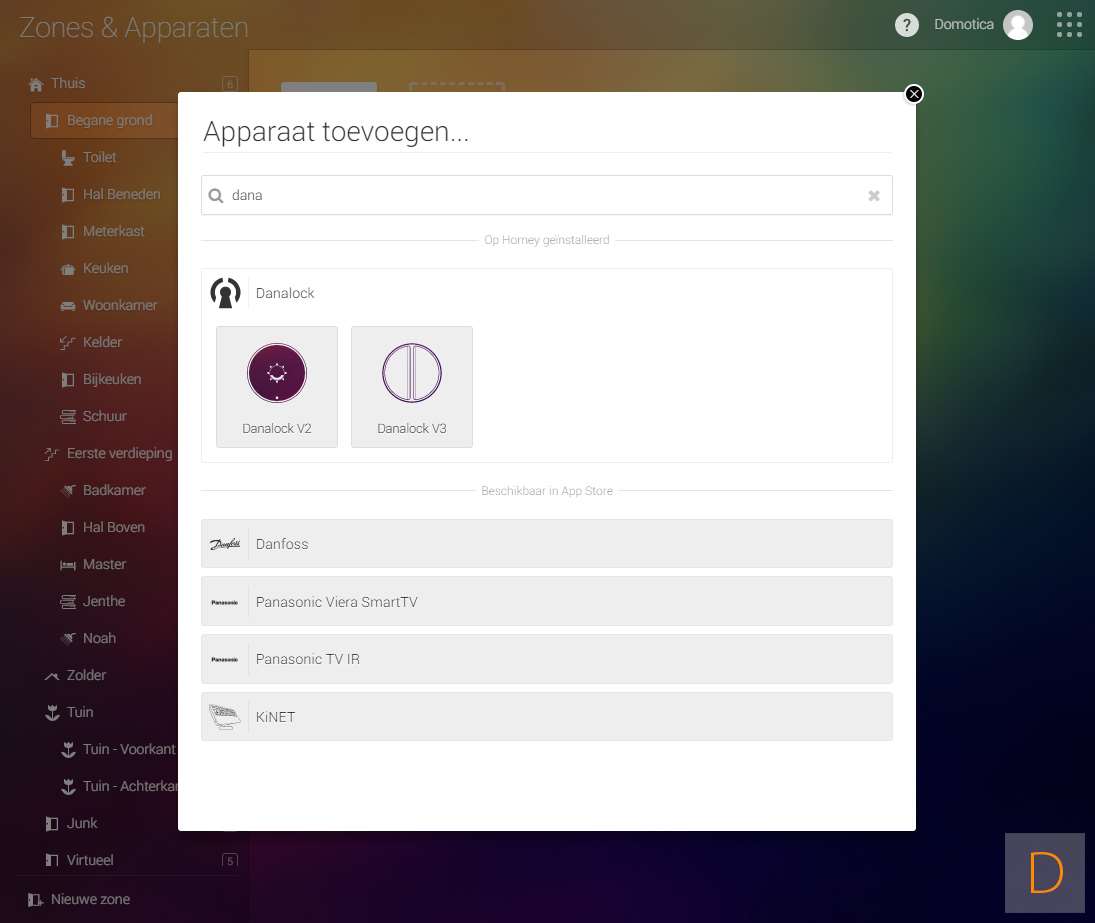The width and height of the screenshot is (1095, 923).
Task: Click the magnifier search icon
Action: (216, 196)
